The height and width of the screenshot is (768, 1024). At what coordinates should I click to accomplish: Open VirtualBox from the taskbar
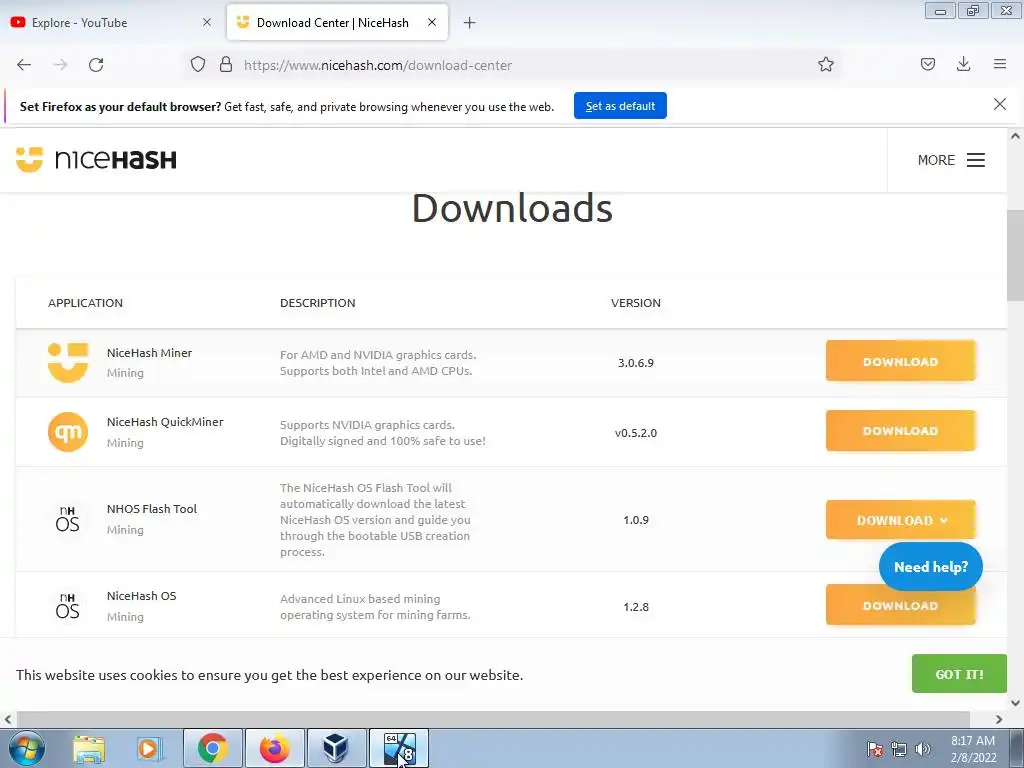click(336, 748)
